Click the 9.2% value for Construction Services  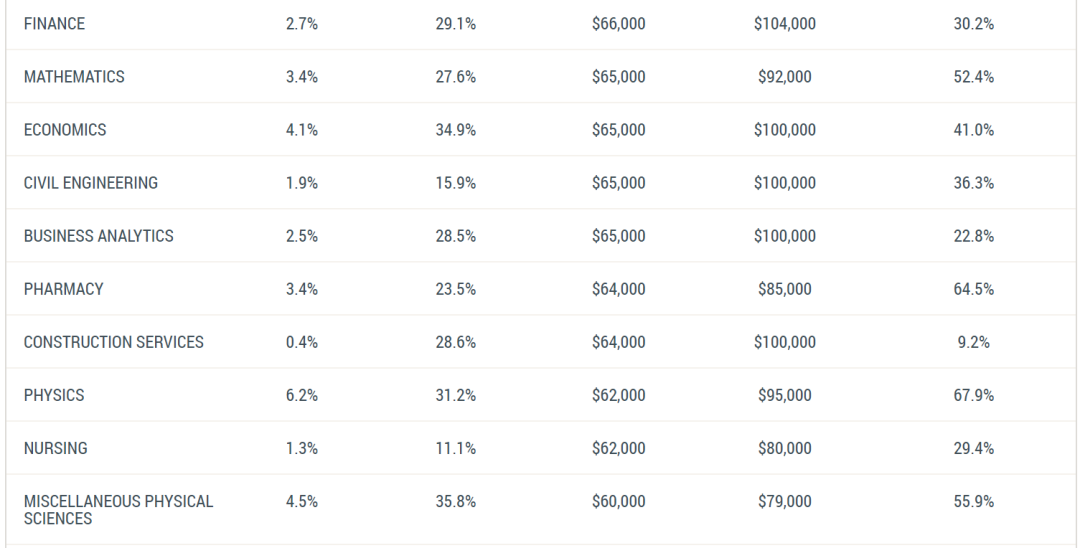point(973,342)
